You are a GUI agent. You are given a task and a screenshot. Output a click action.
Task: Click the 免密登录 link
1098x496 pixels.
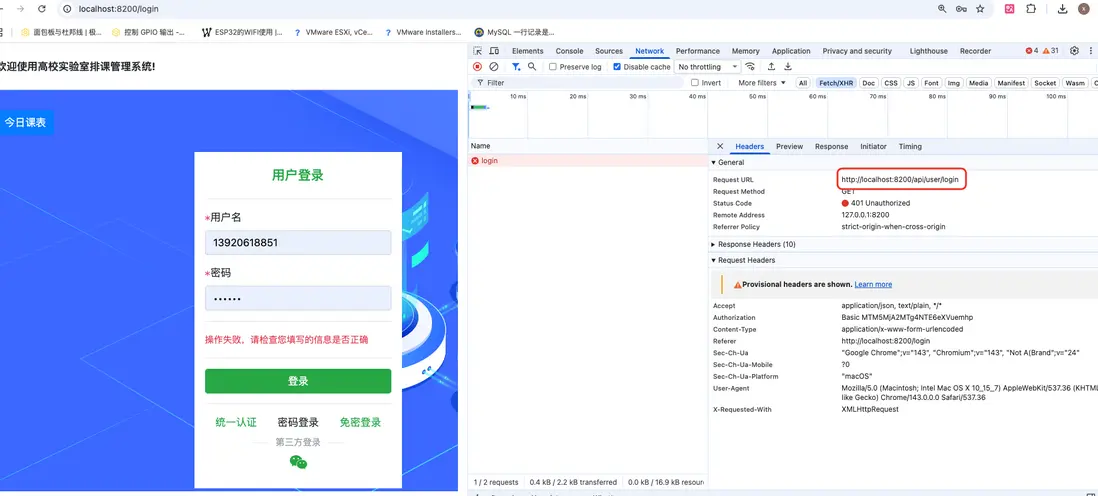(x=360, y=422)
